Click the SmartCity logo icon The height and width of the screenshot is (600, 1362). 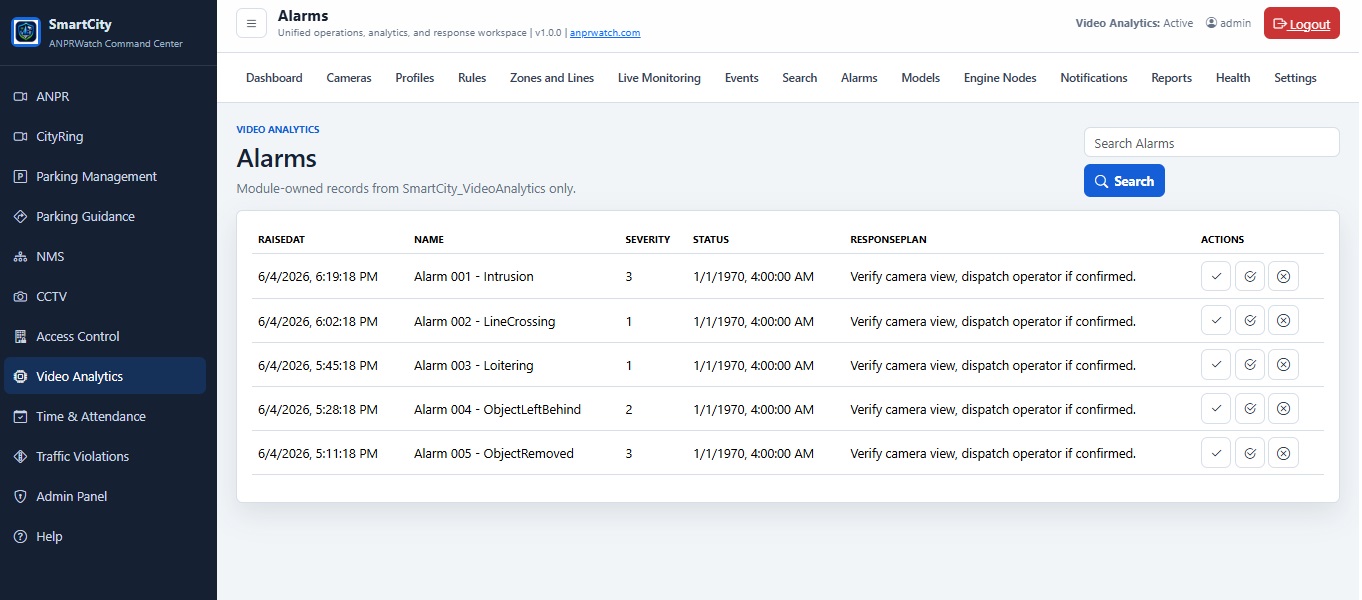(25, 32)
